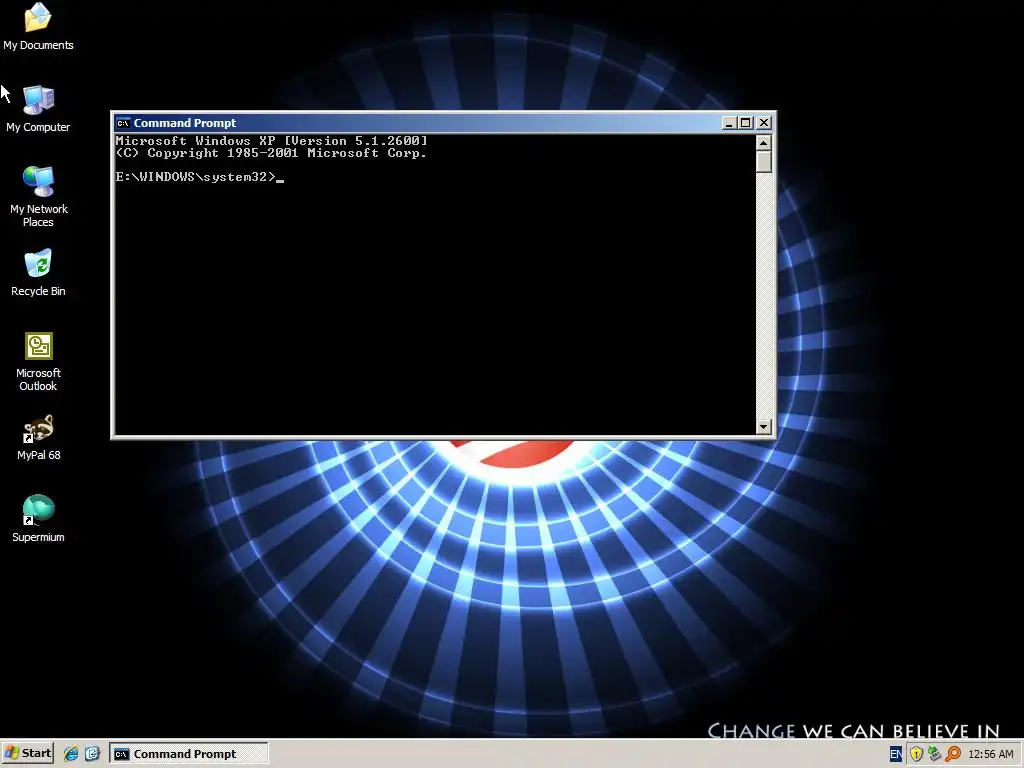1024x768 pixels.
Task: Click the Copyright 1985-2001 Microsoft Corp. line
Action: (x=271, y=153)
